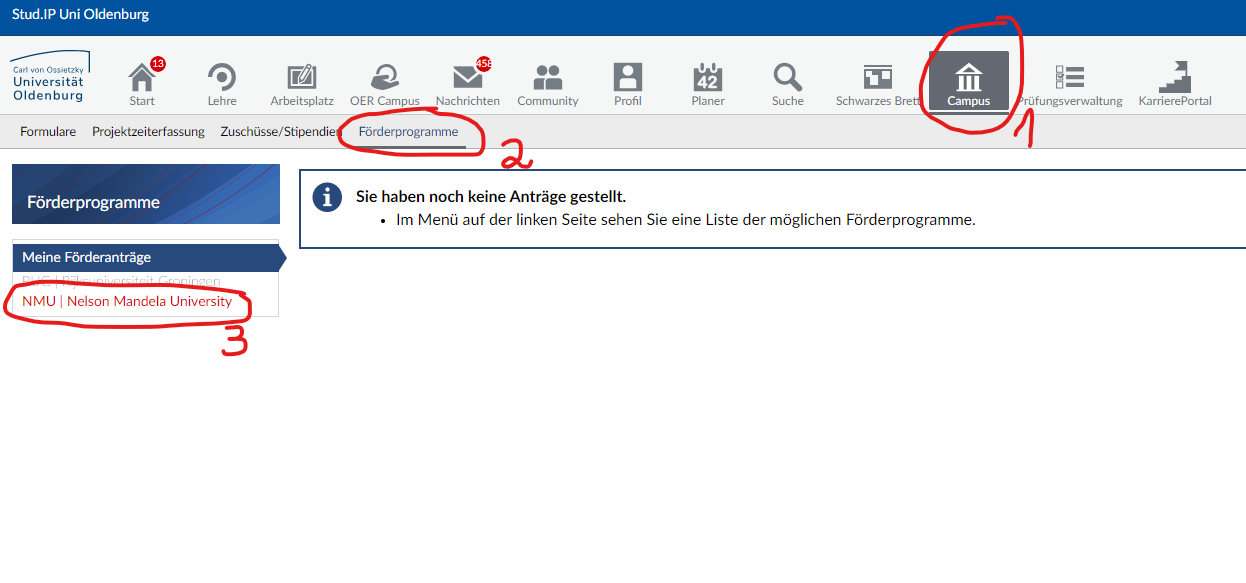Screen dimensions: 1246x583
Task: Open NMU Nelson Mandela University link
Action: [x=127, y=301]
